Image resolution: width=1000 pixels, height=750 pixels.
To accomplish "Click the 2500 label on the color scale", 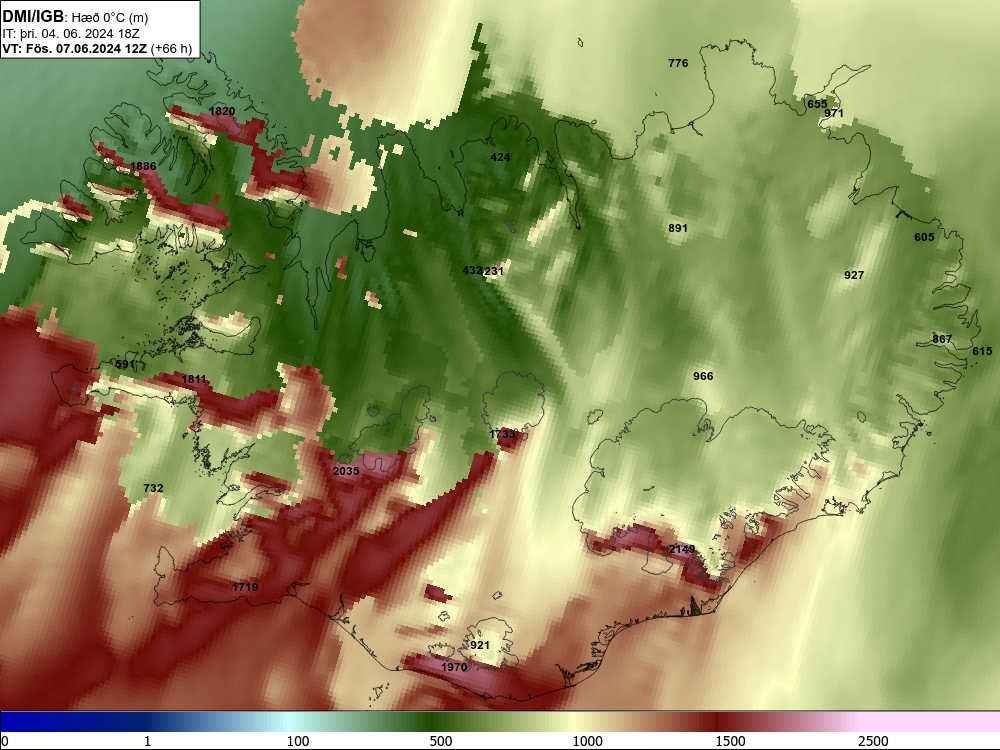I will pyautogui.click(x=873, y=741).
